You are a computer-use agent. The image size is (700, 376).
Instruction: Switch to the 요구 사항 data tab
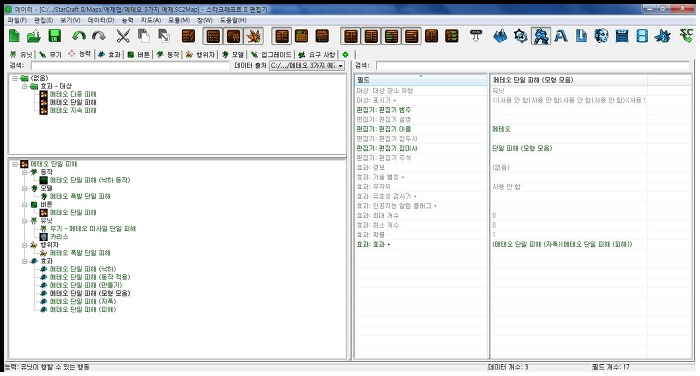pyautogui.click(x=316, y=54)
